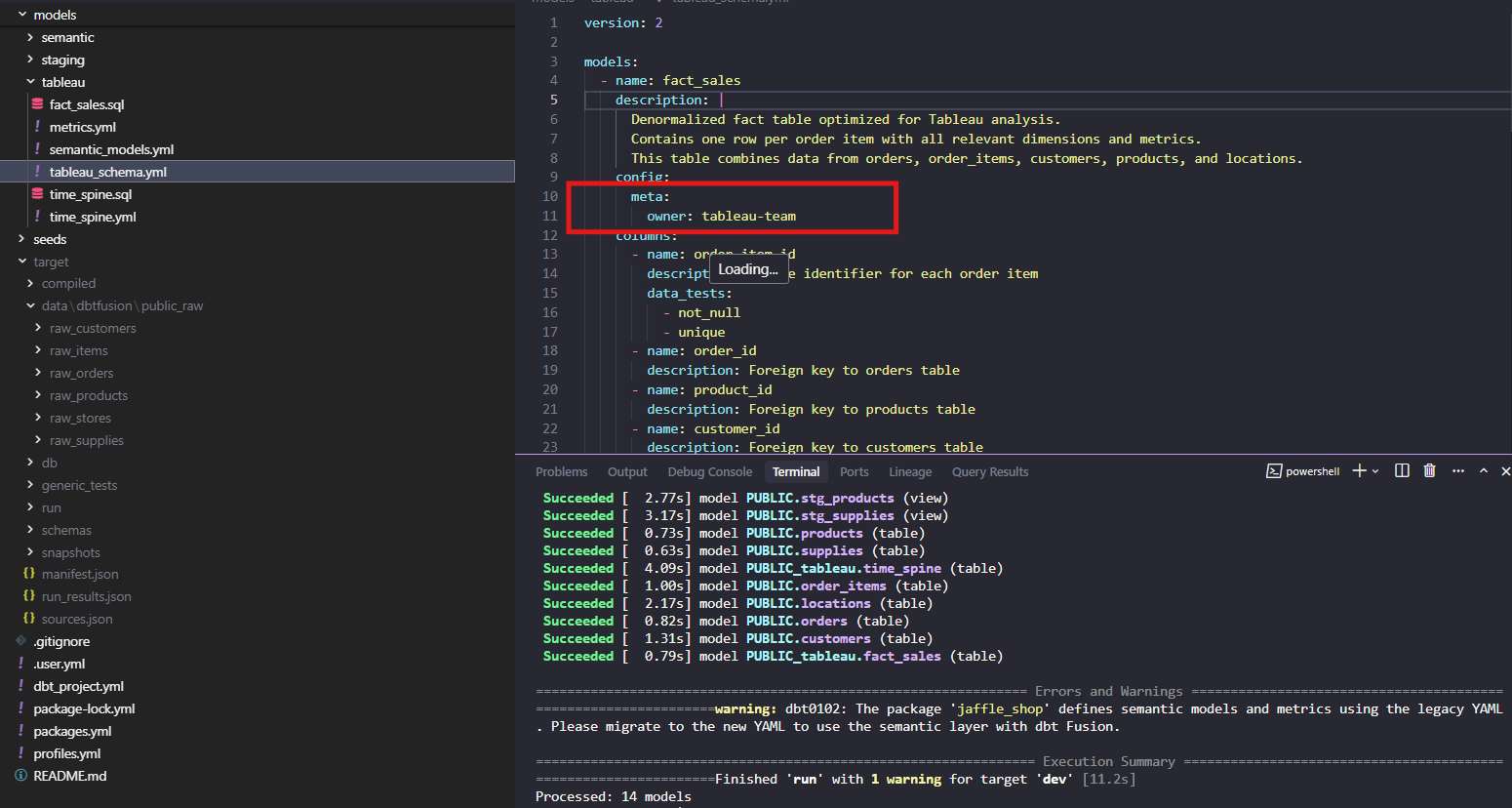
Task: Click the new terminal plus icon
Action: tap(1359, 471)
